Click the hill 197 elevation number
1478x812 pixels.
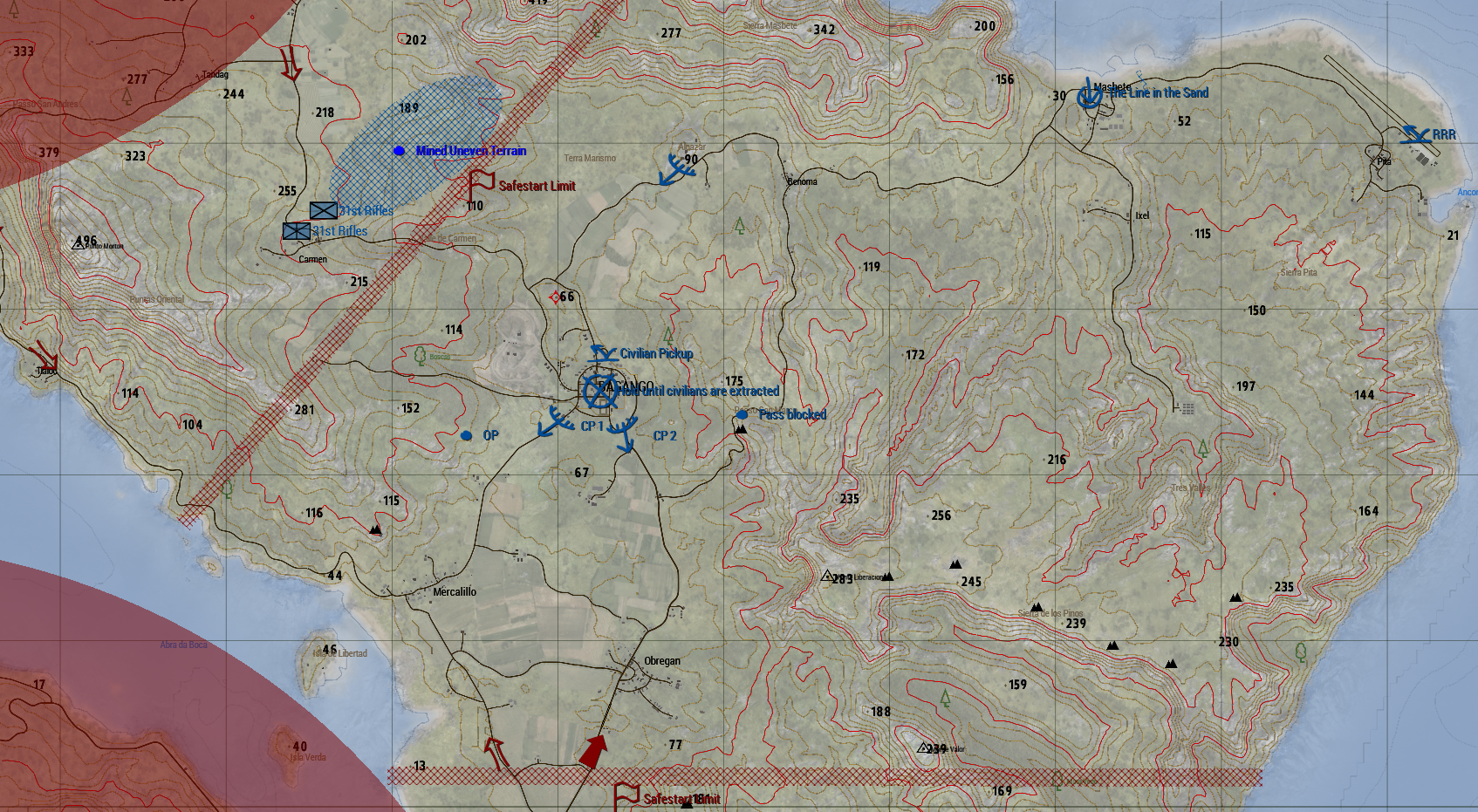coord(1246,386)
